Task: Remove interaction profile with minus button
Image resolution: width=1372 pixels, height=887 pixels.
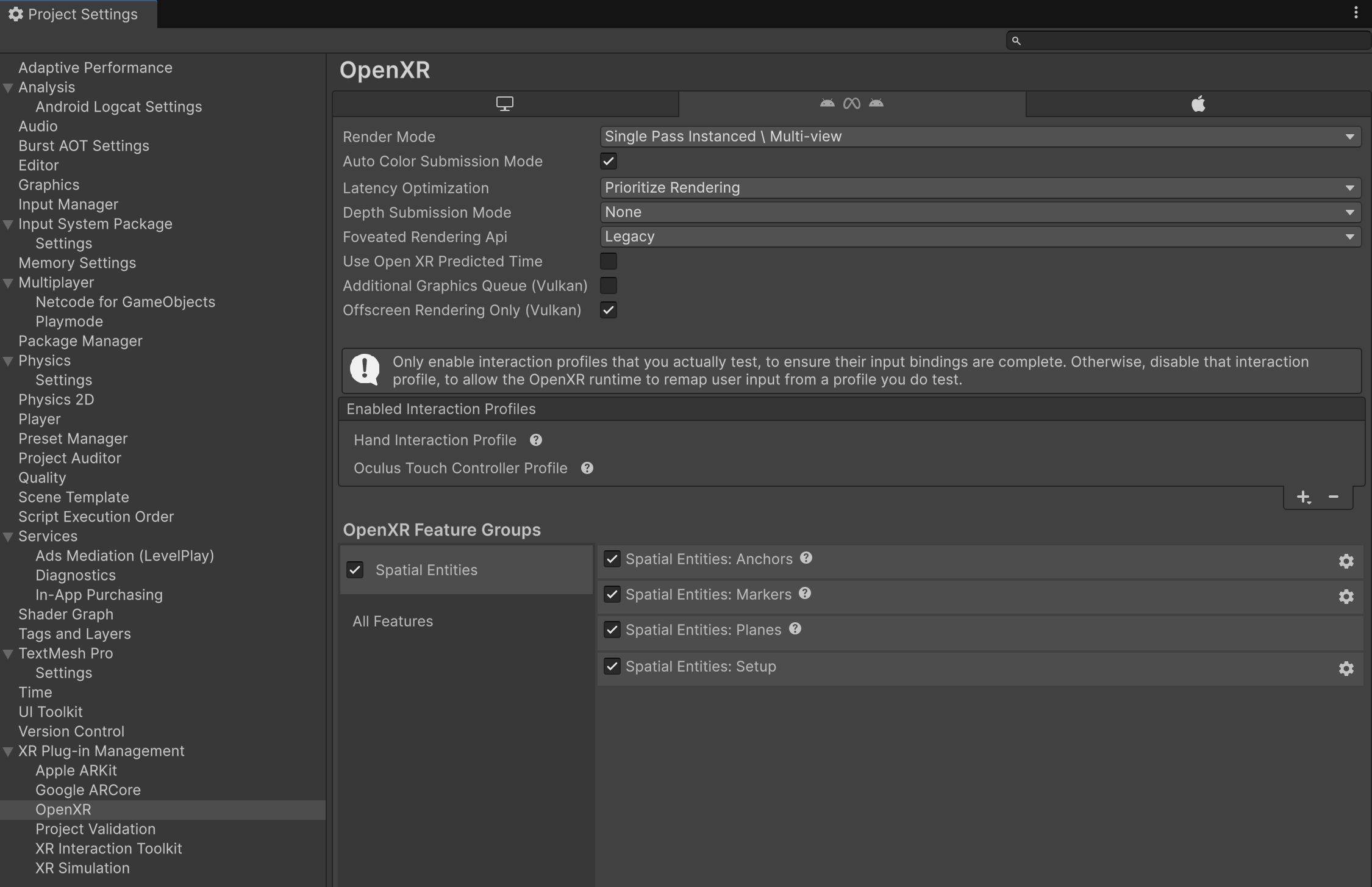Action: (1334, 497)
